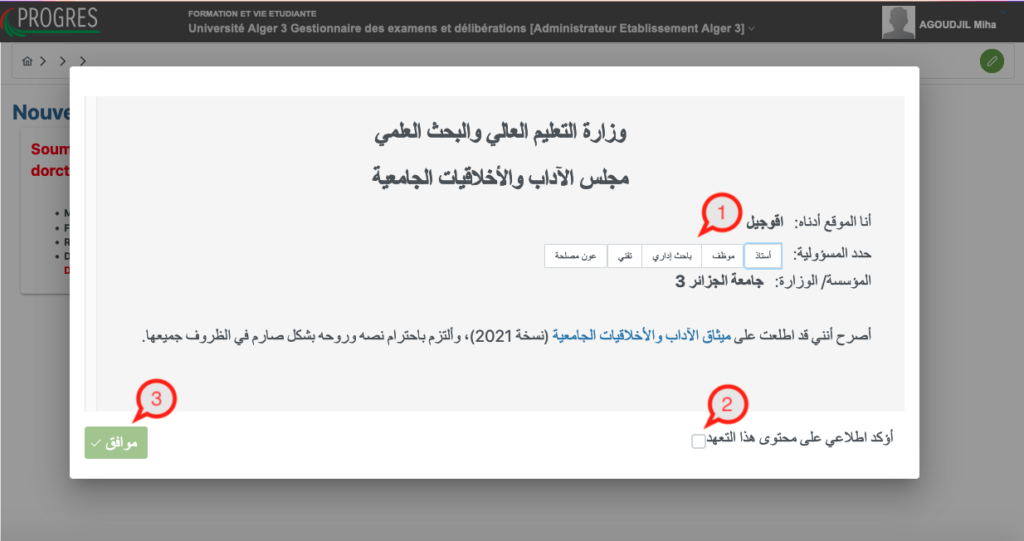Click the user avatar picture
The width and height of the screenshot is (1024, 541).
[897, 21]
